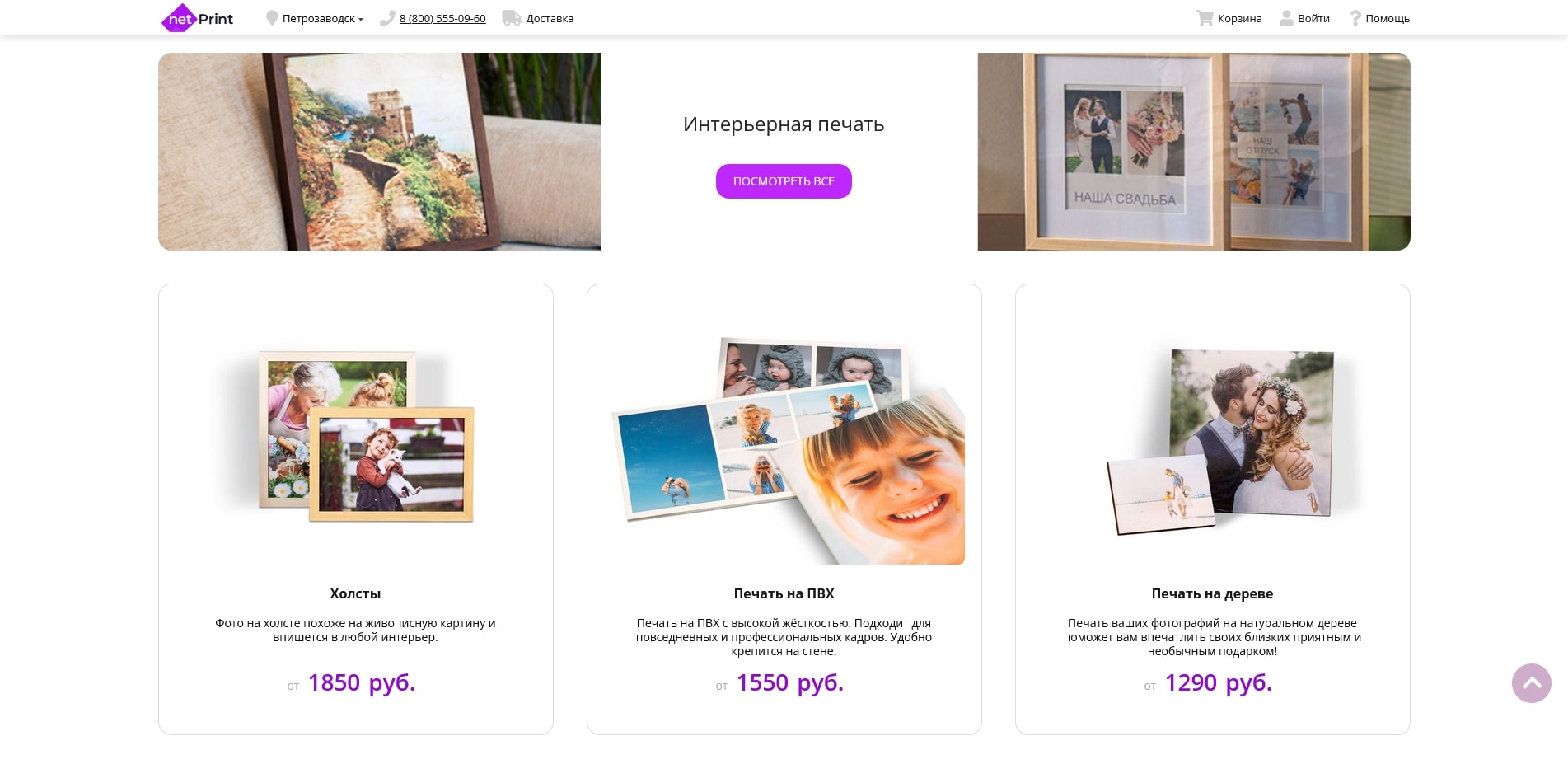Select the Холсты product title
The width and height of the screenshot is (1568, 764).
355,593
